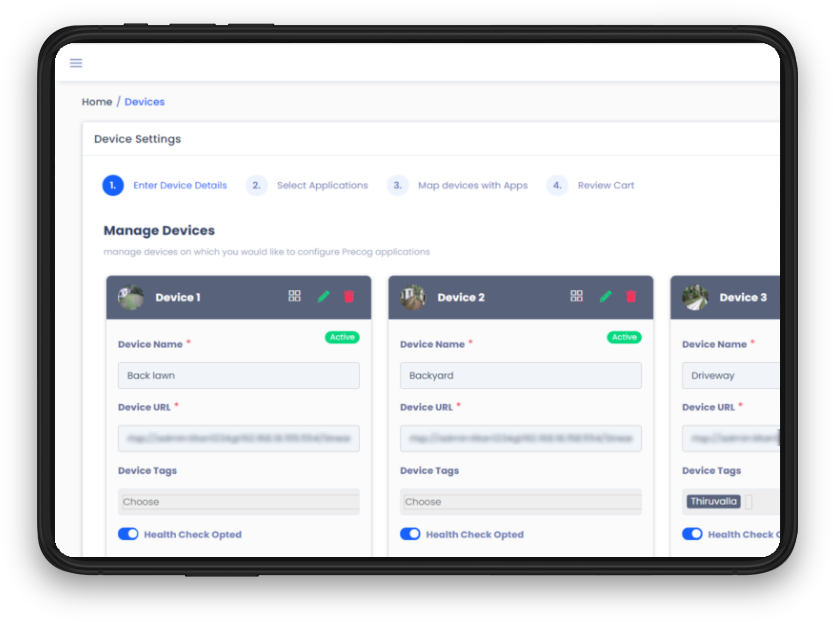Click the grid icon on Device 2
This screenshot has height=622, width=833.
[576, 296]
